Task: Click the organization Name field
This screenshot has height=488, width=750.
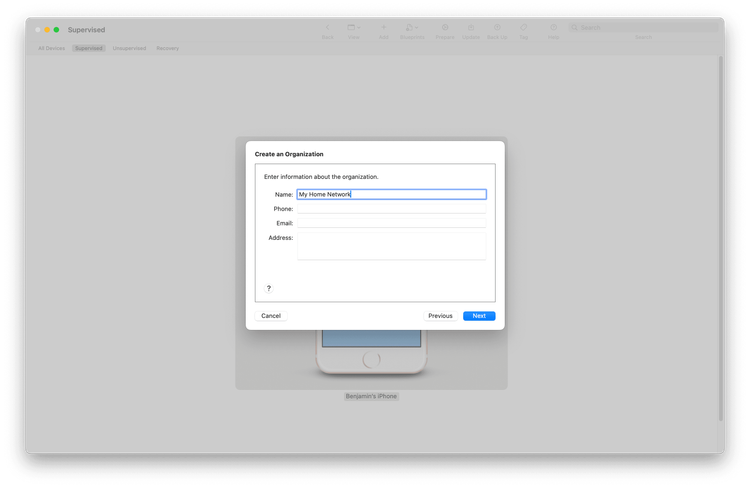Action: [x=391, y=195]
